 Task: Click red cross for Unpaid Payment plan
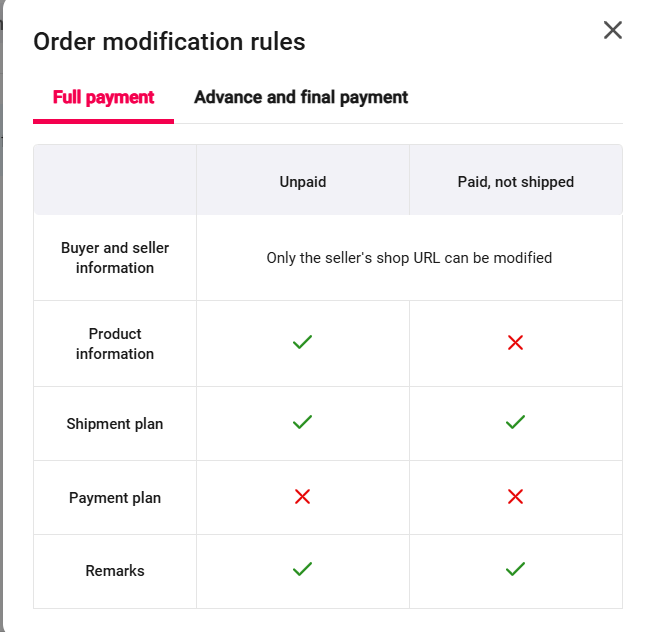(303, 497)
